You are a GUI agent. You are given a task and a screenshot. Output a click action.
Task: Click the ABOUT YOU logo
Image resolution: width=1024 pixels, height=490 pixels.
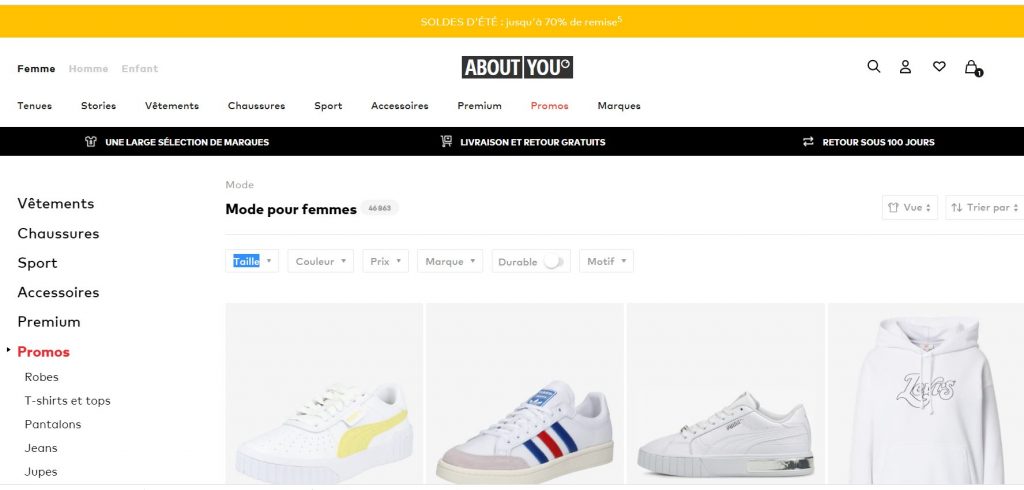pos(517,67)
